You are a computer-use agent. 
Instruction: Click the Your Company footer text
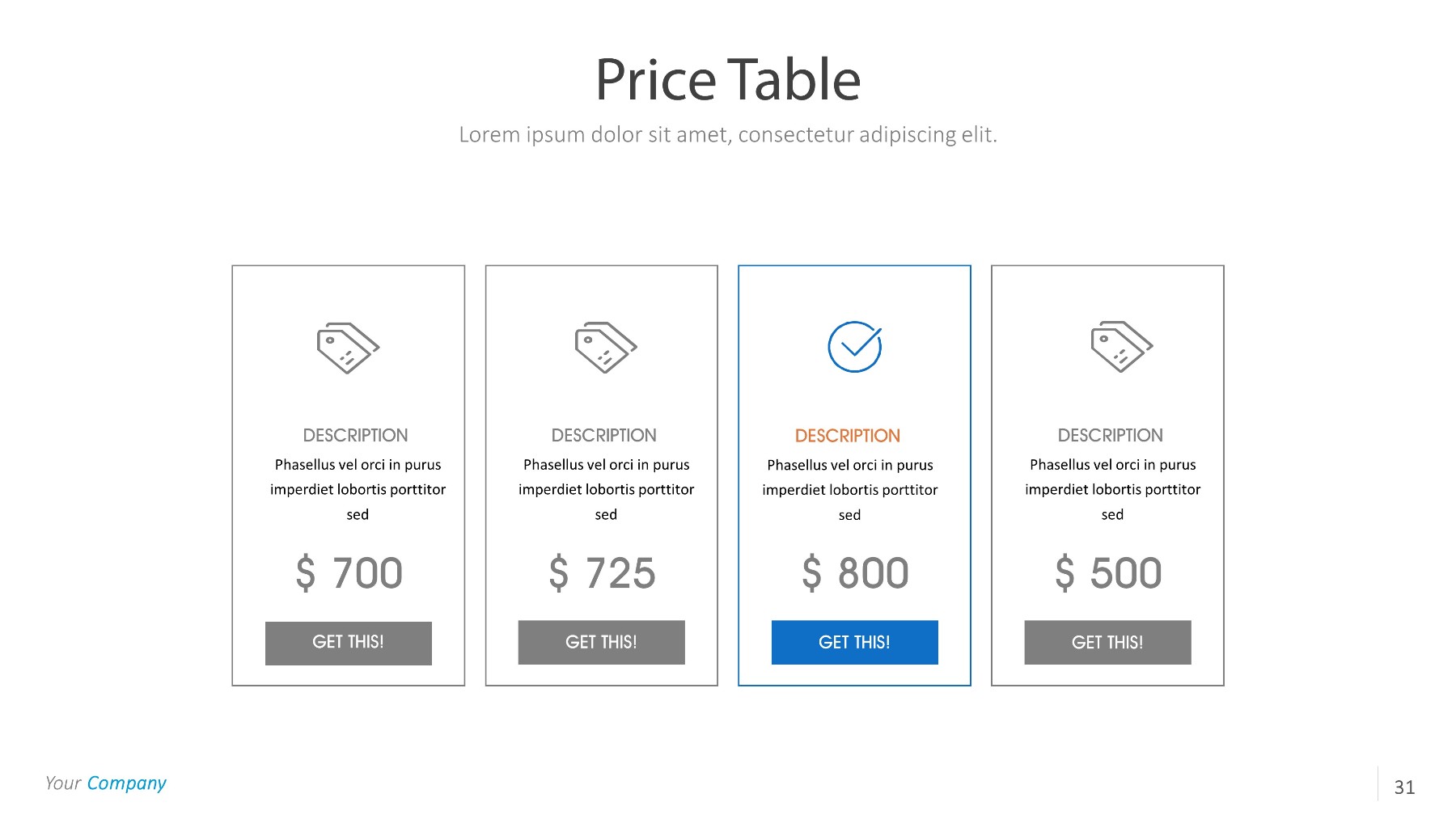point(105,783)
